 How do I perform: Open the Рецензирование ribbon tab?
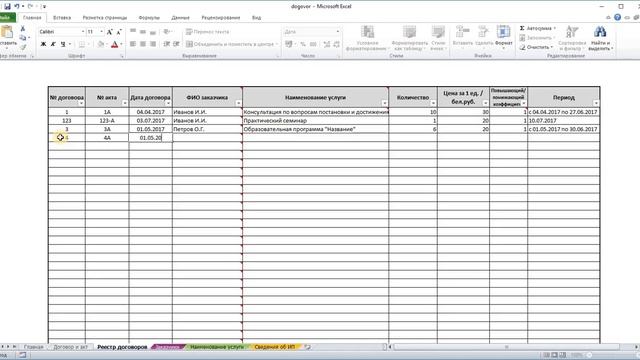click(221, 18)
